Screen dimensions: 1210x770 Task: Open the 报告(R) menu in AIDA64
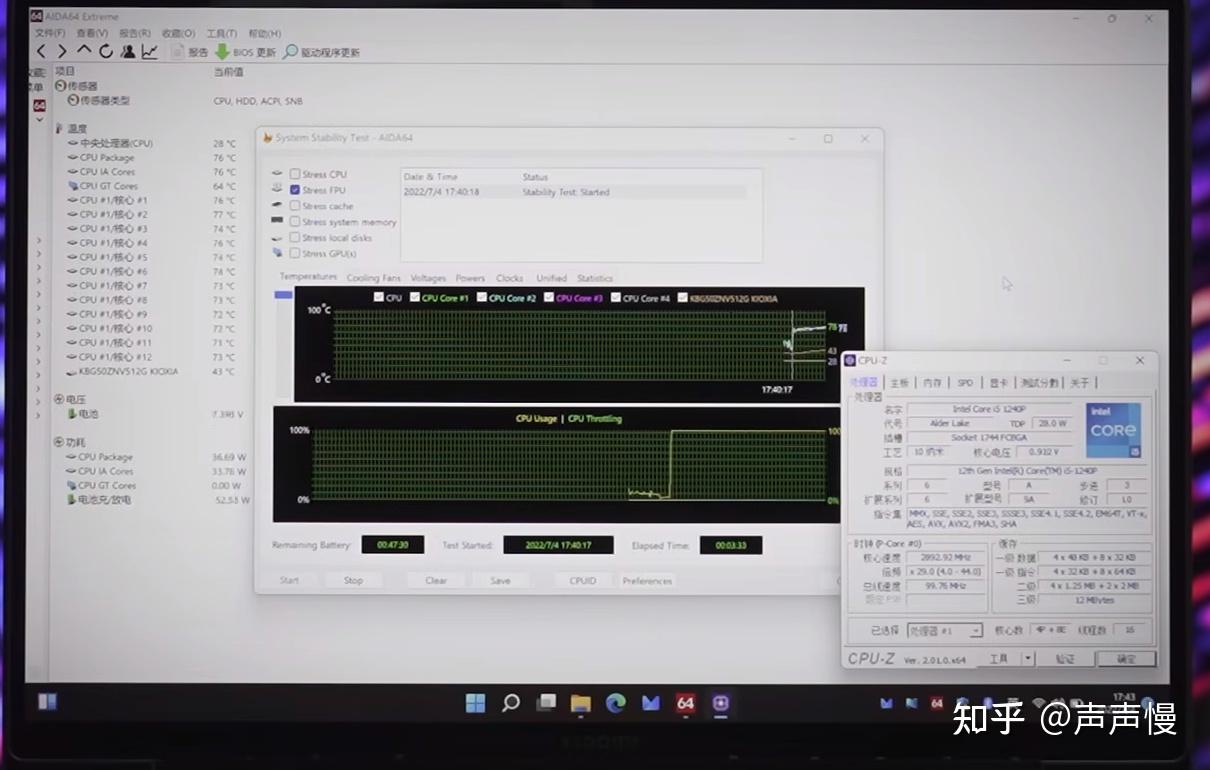coord(135,33)
